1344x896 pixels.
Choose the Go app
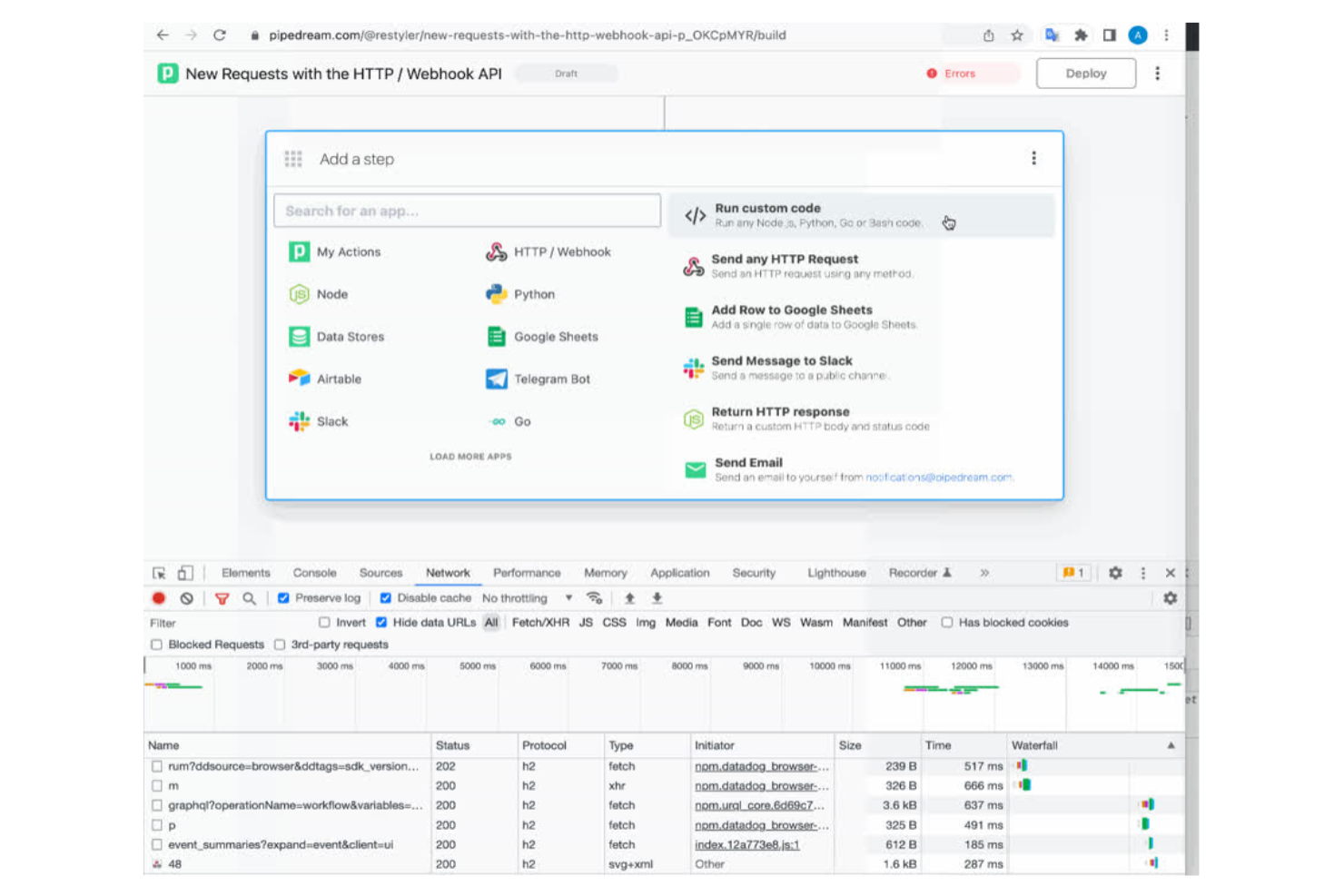point(509,421)
